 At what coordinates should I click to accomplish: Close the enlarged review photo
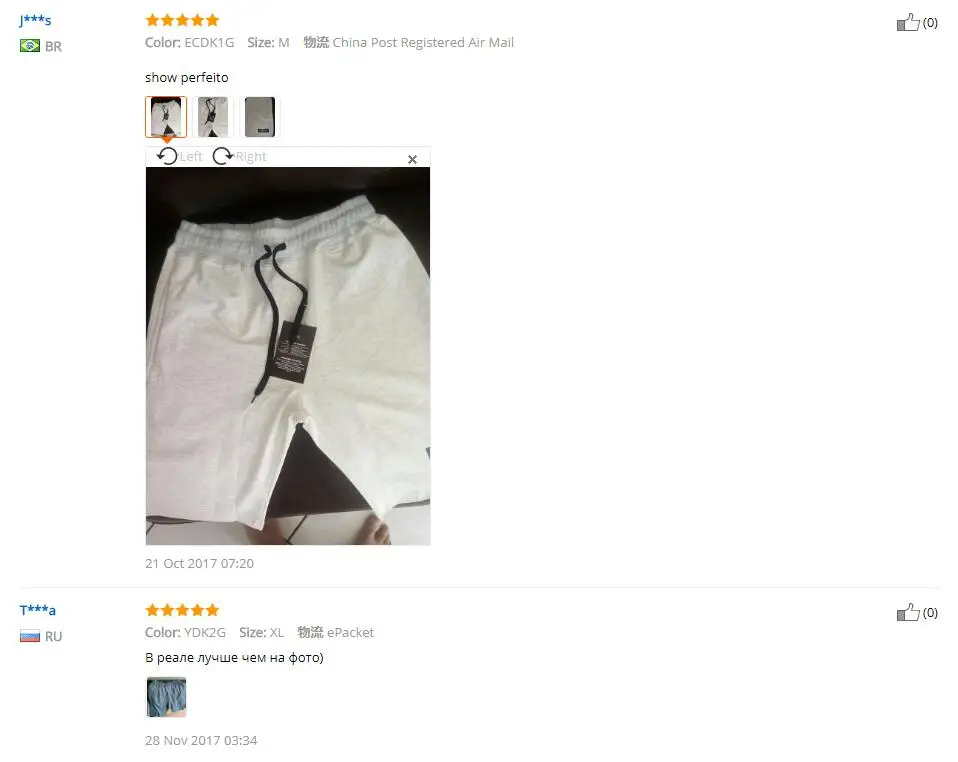tap(412, 159)
